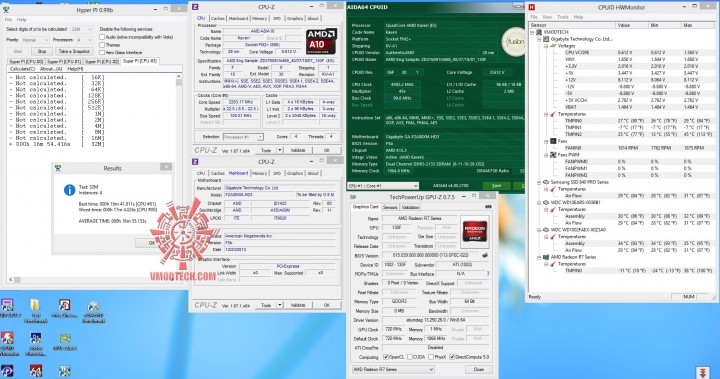
Task: Click the CPU VCORE row in HWMonitor
Action: pos(624,53)
